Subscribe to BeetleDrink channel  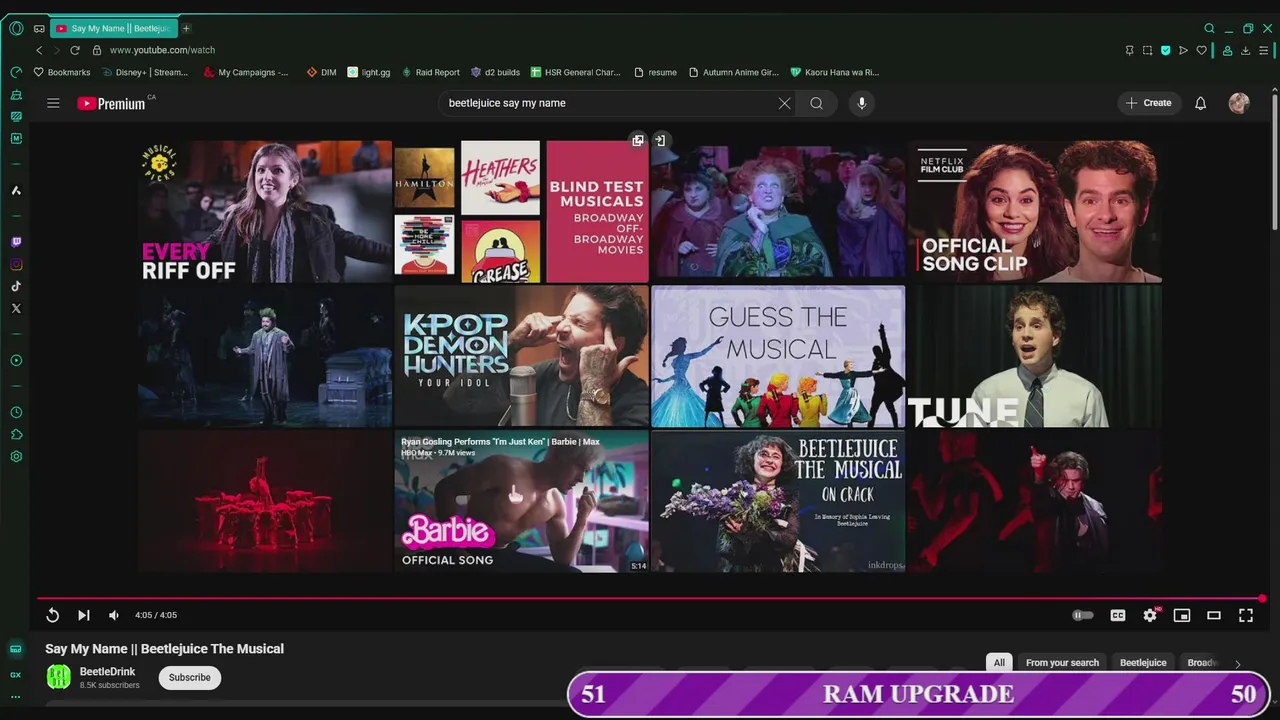pyautogui.click(x=189, y=677)
